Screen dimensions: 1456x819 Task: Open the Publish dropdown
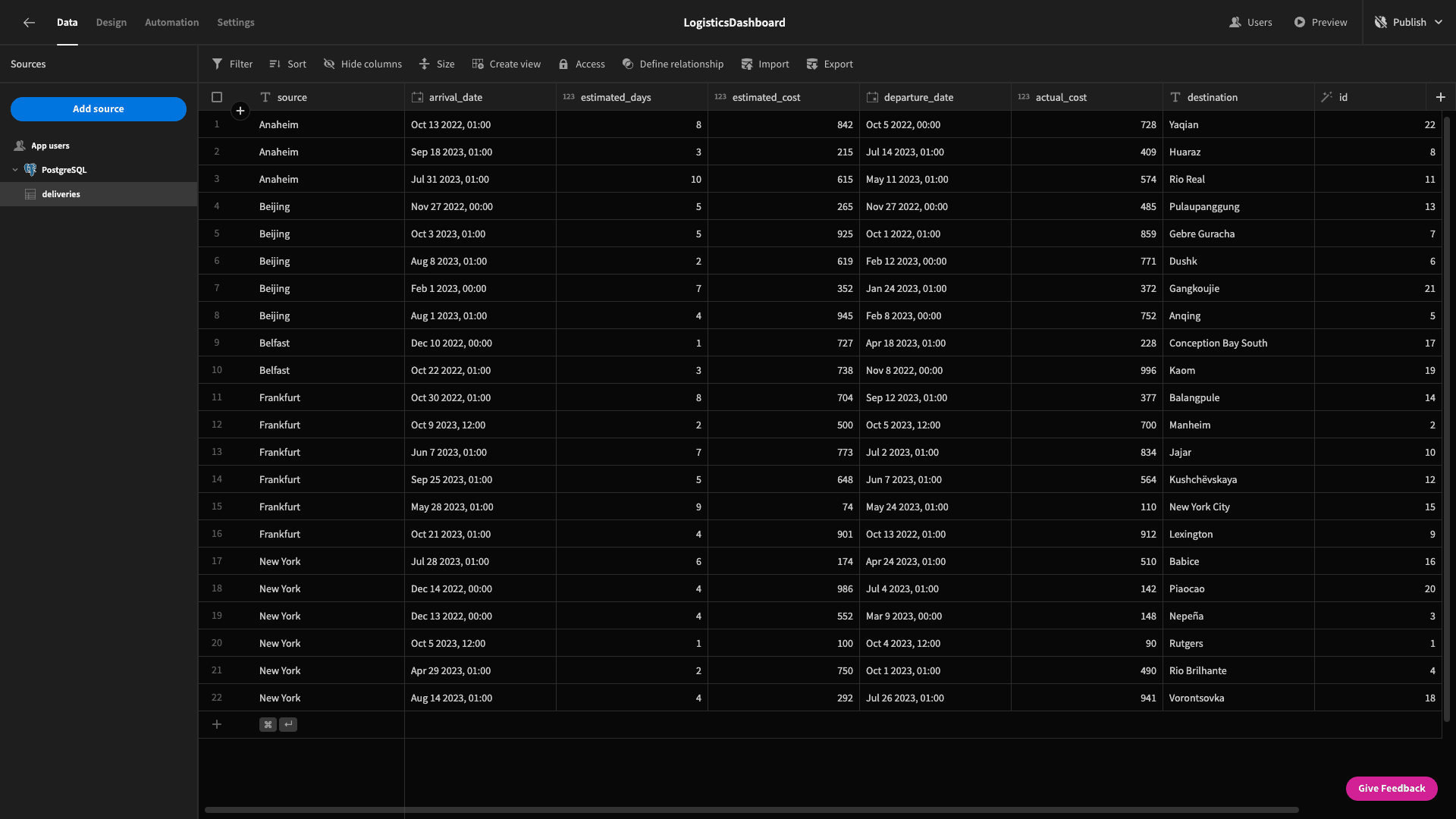(1410, 23)
